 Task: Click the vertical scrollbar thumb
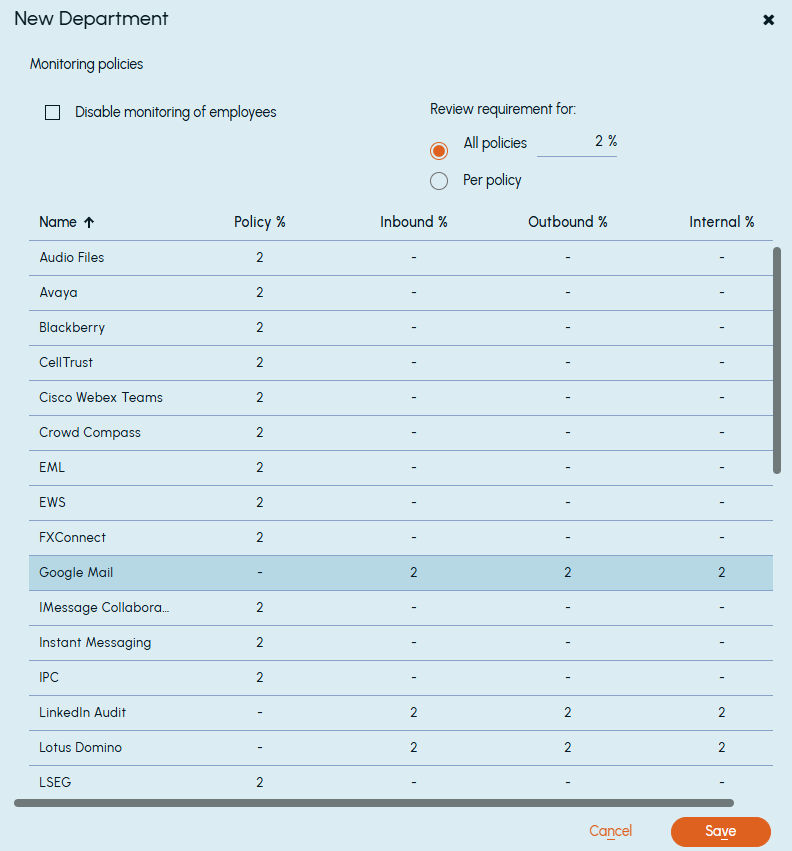point(777,360)
